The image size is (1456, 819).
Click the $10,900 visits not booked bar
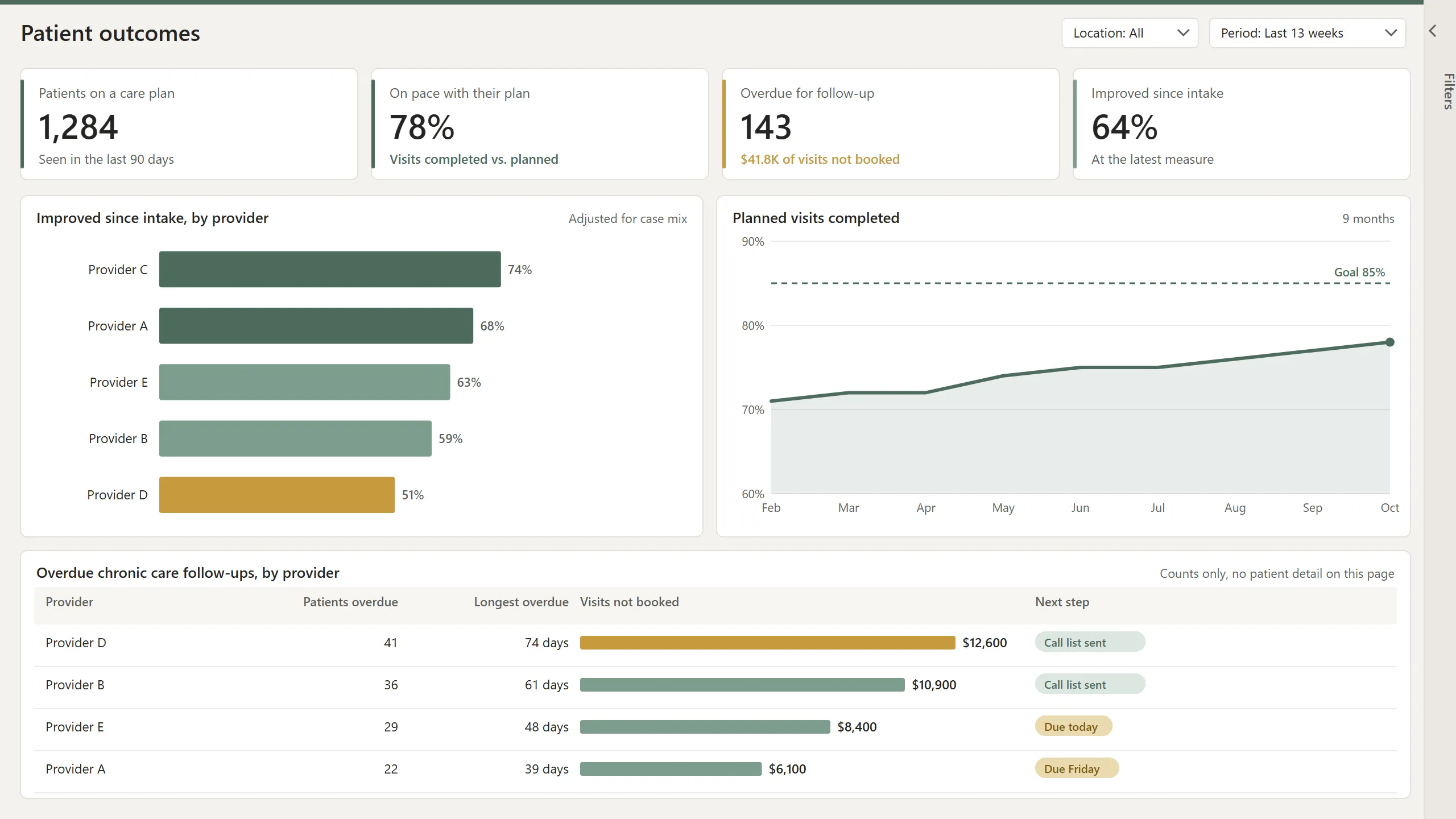coord(742,685)
